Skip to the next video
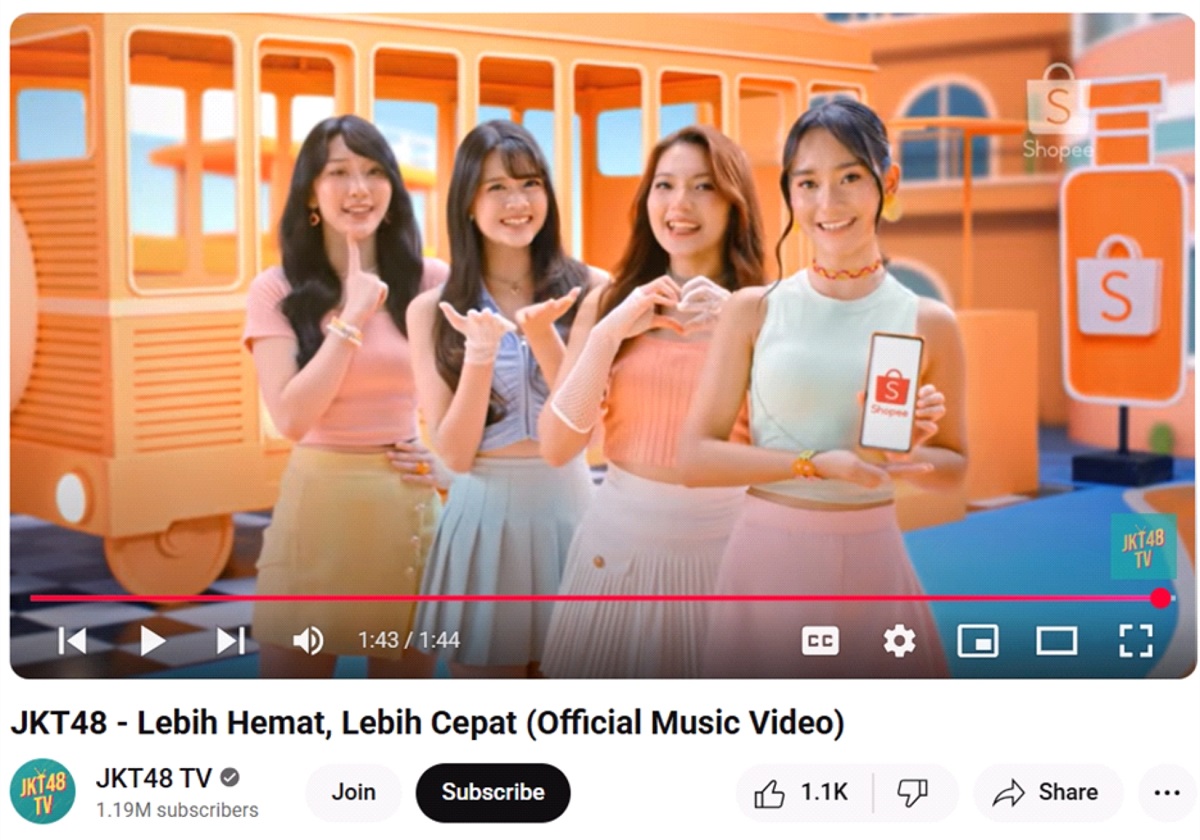1200x840 pixels. point(231,640)
